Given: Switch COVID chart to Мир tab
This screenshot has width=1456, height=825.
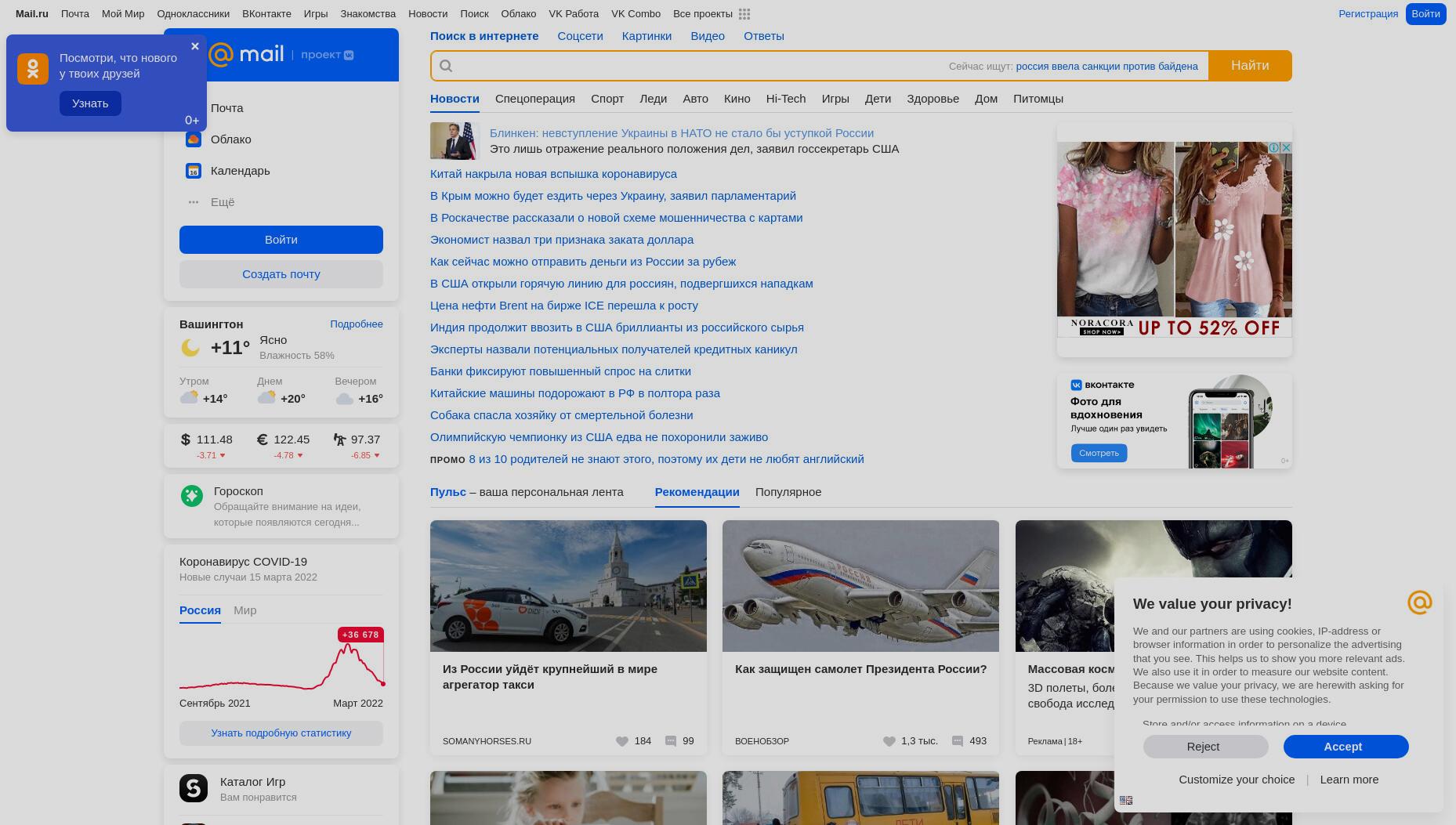Looking at the screenshot, I should pos(245,610).
